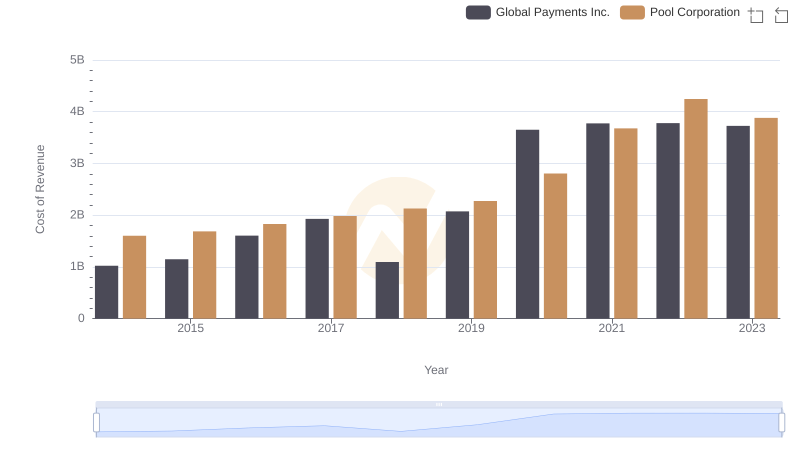Click the '2021' x-axis label
800x461 pixels.
pos(611,328)
